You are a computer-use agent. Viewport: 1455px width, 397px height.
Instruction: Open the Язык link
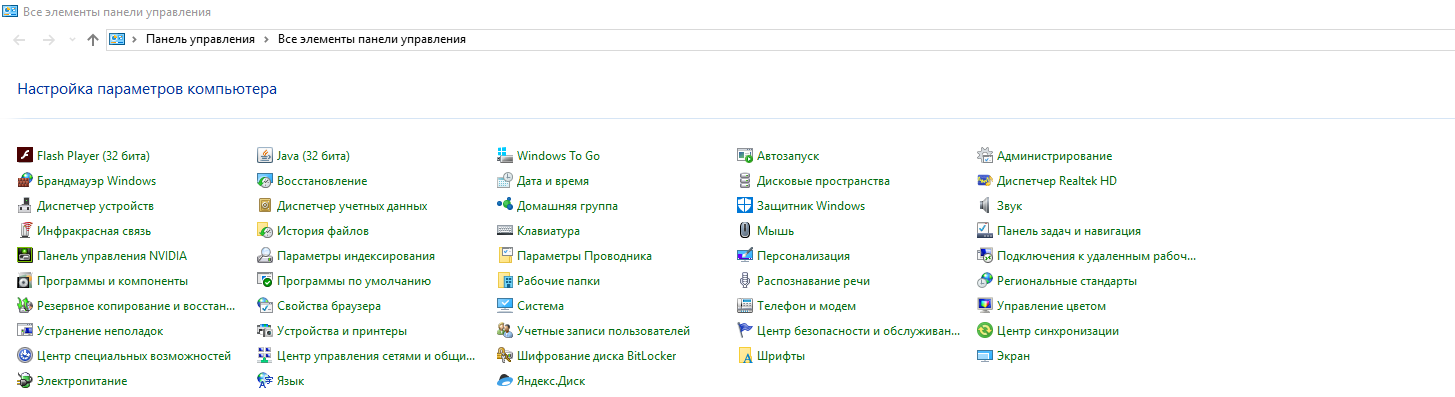coord(291,381)
